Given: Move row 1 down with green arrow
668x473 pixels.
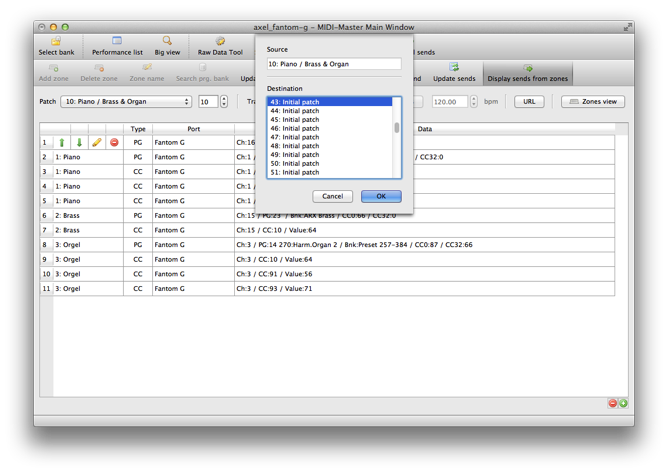Looking at the screenshot, I should [79, 143].
